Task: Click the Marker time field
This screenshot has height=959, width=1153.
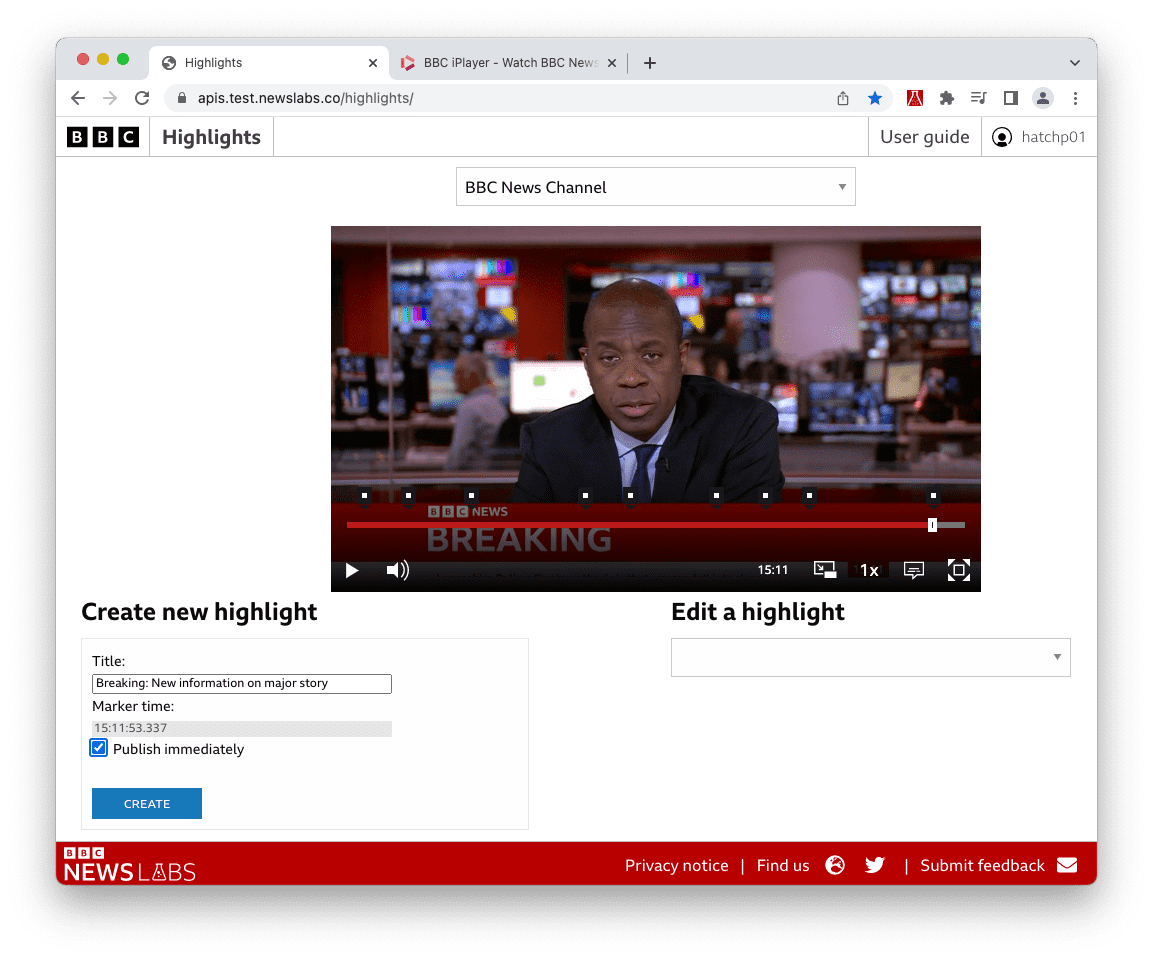Action: pyautogui.click(x=242, y=728)
